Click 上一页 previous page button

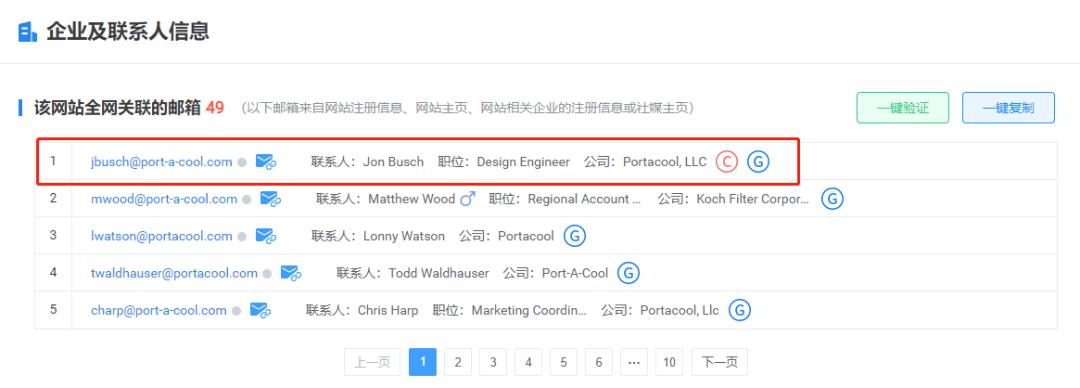372,362
